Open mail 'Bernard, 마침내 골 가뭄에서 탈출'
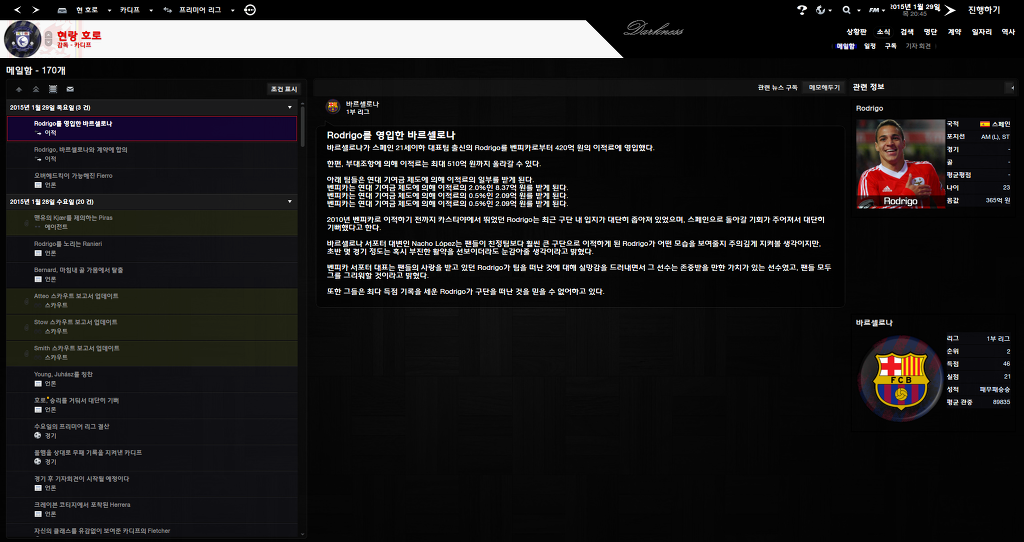Image resolution: width=1024 pixels, height=542 pixels. pyautogui.click(x=152, y=274)
